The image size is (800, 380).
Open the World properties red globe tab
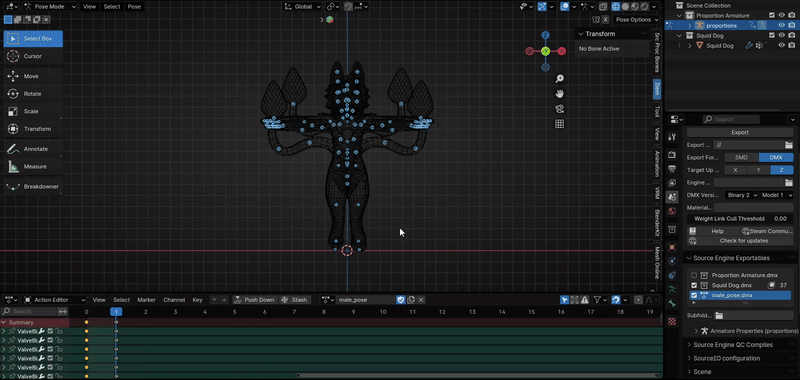[672, 211]
